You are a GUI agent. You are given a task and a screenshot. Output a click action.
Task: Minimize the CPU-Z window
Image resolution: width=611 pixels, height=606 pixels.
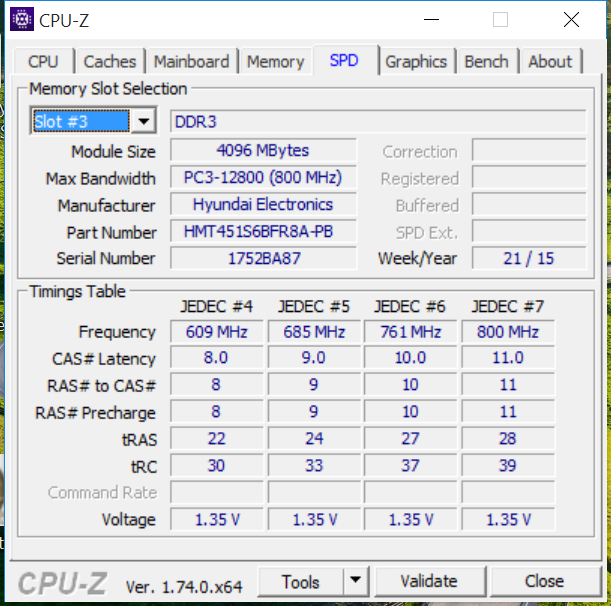click(x=431, y=19)
